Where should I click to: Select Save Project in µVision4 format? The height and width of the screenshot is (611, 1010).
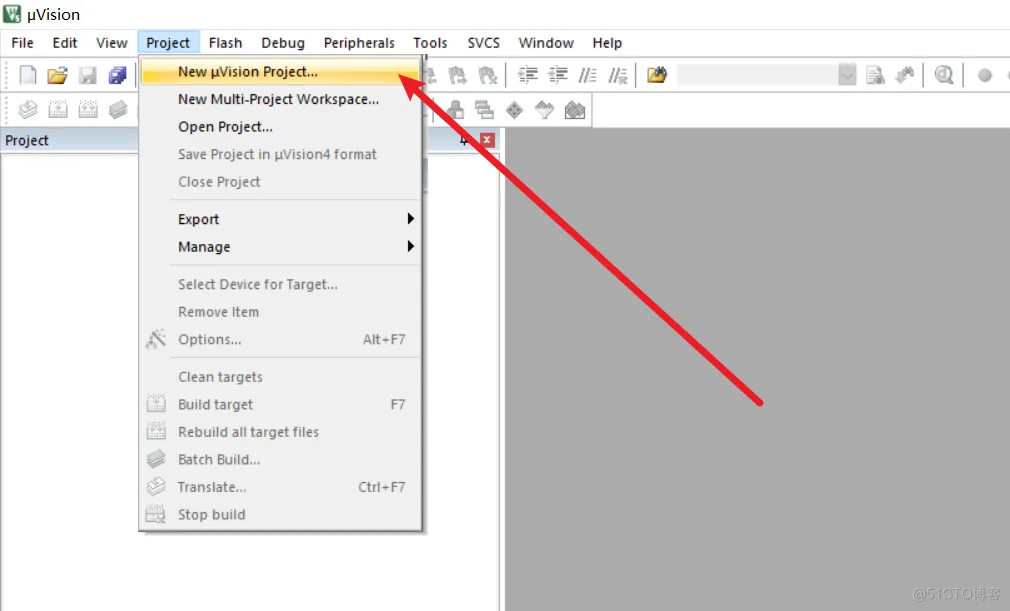pyautogui.click(x=280, y=155)
